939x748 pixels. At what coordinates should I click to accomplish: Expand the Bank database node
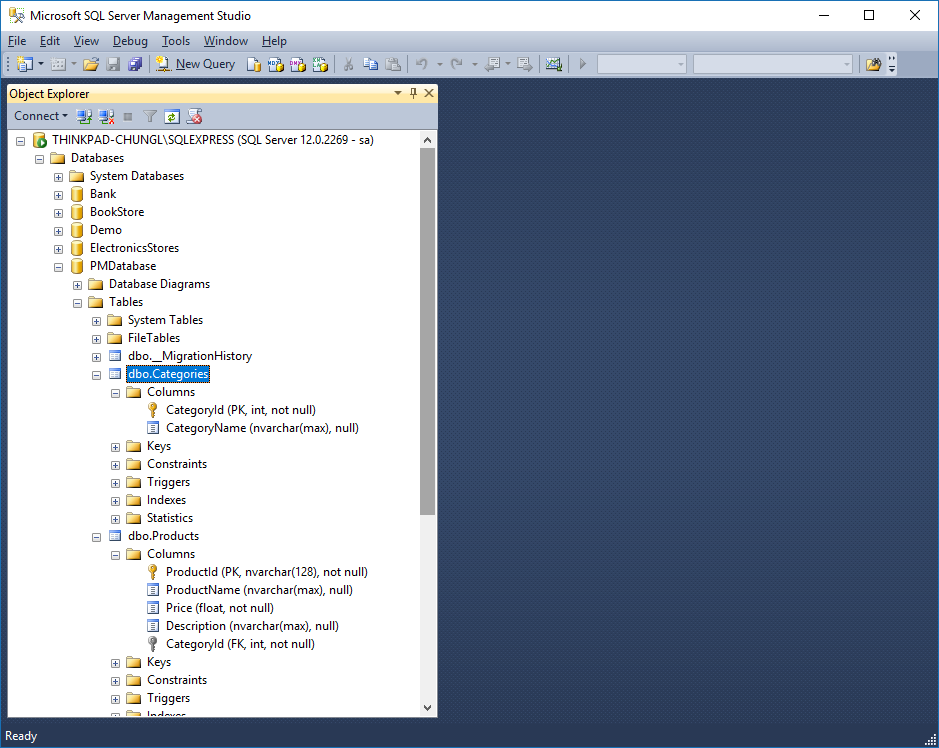[58, 195]
